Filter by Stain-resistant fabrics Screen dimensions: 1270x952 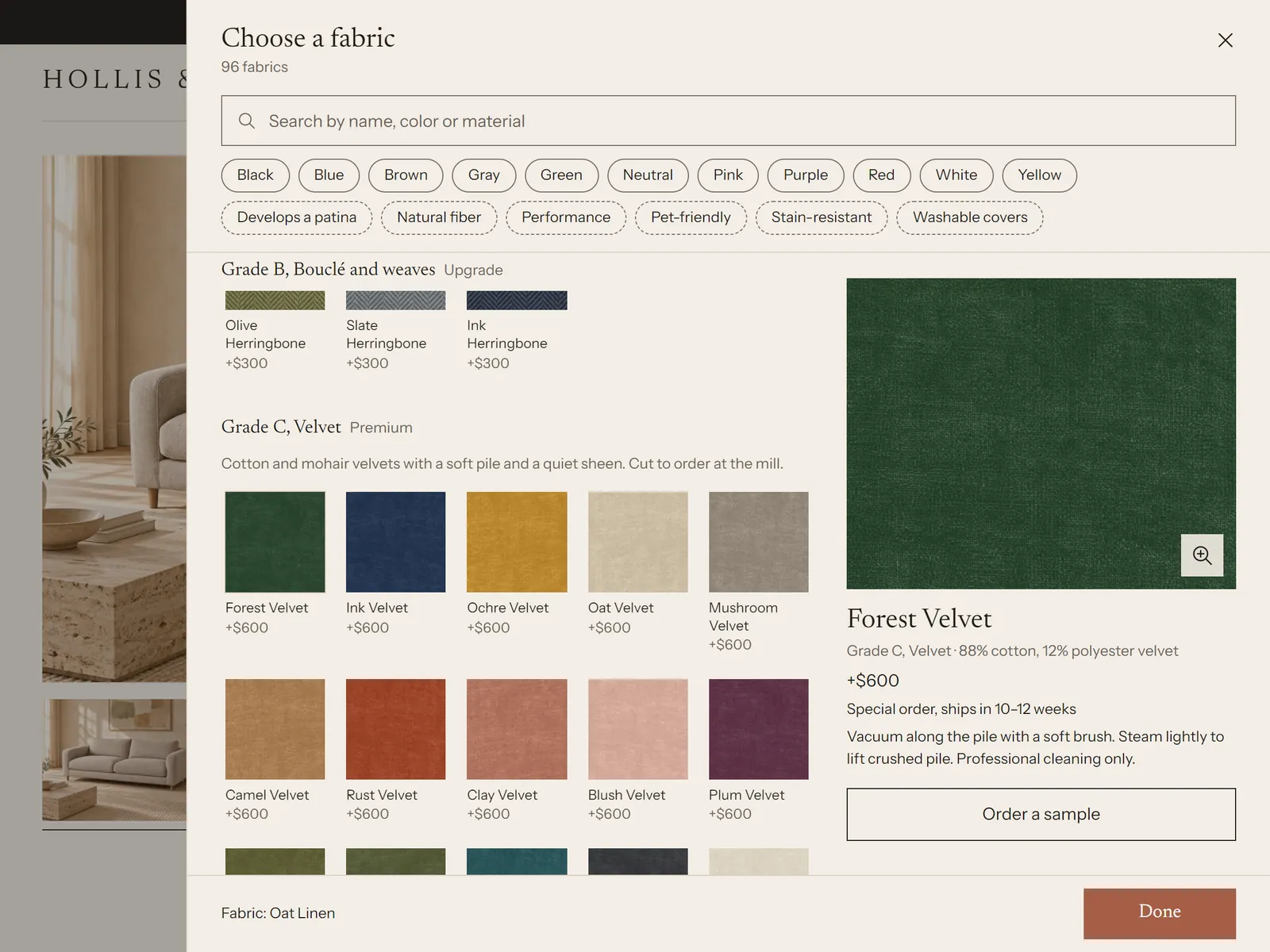(822, 217)
